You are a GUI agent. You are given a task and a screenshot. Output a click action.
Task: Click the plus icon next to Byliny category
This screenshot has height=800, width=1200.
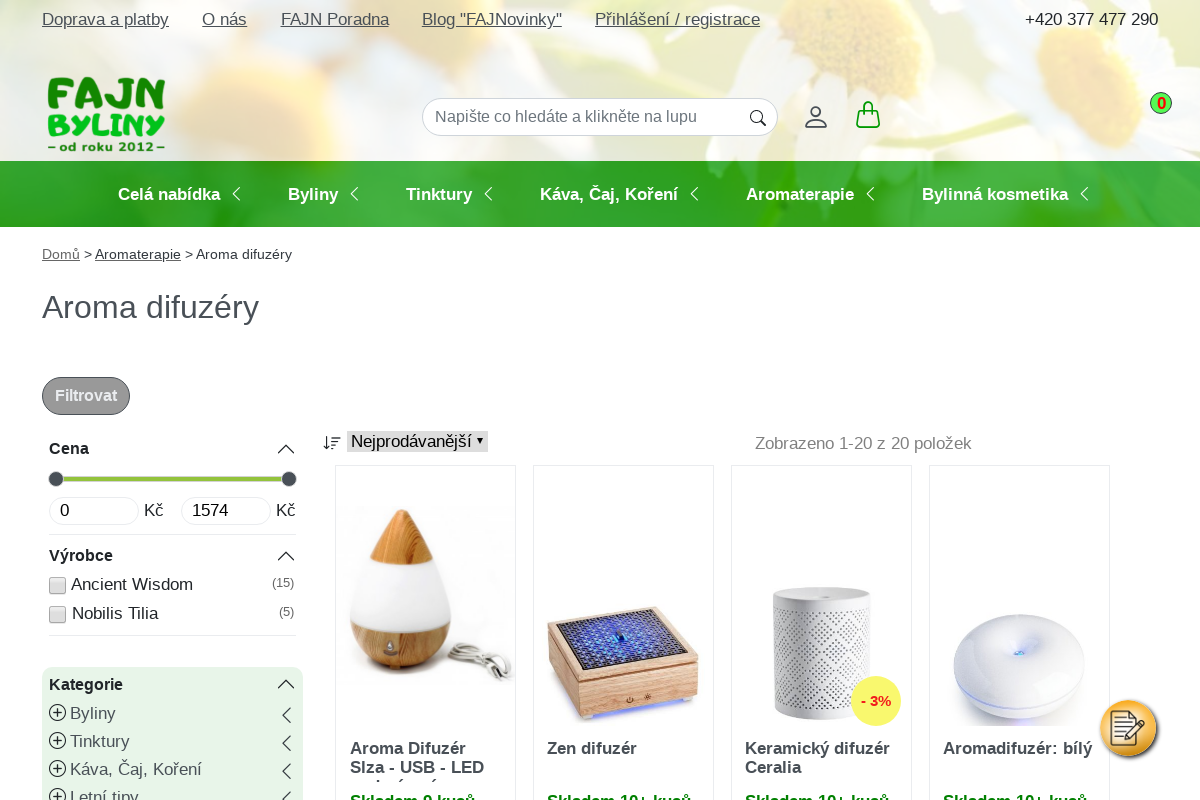(x=57, y=713)
